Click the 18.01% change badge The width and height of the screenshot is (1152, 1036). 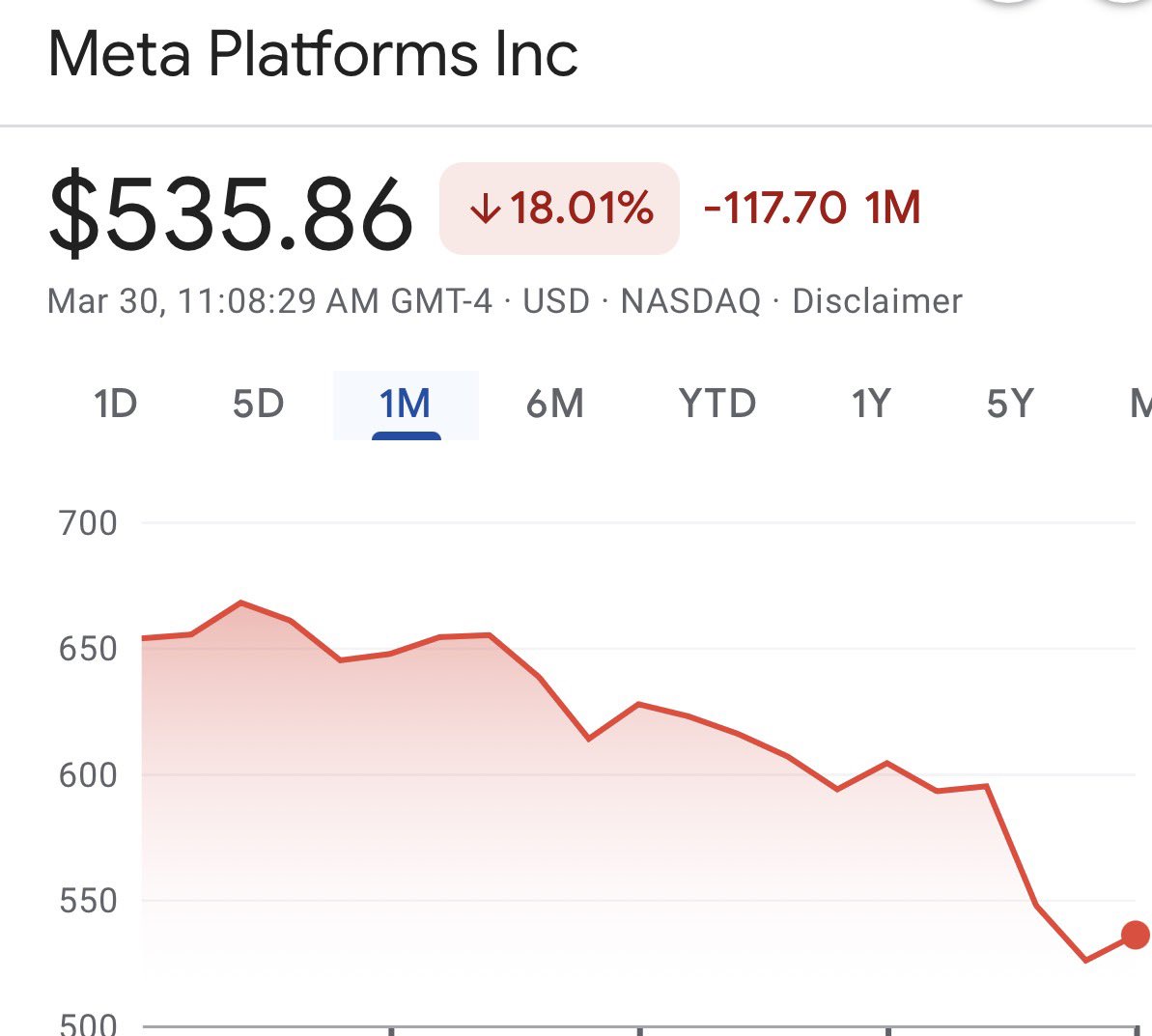560,209
